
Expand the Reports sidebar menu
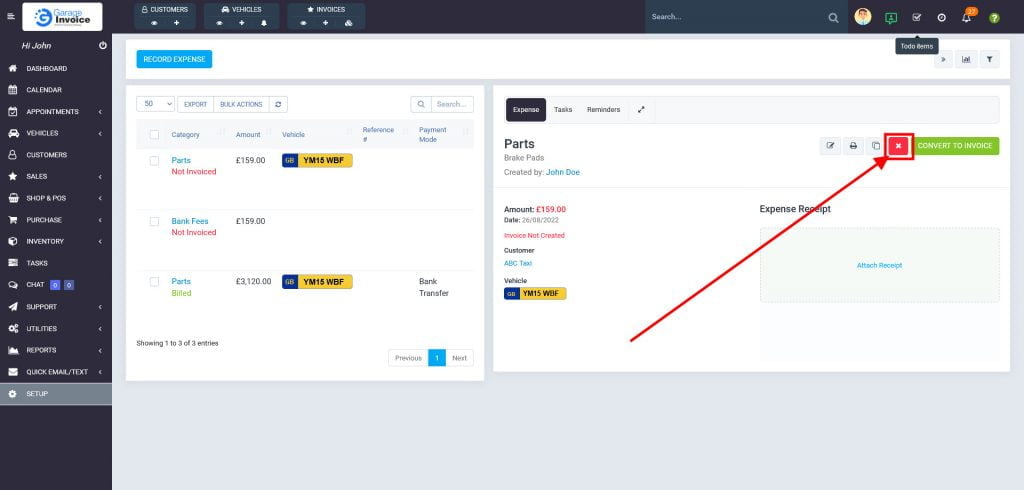pos(56,350)
